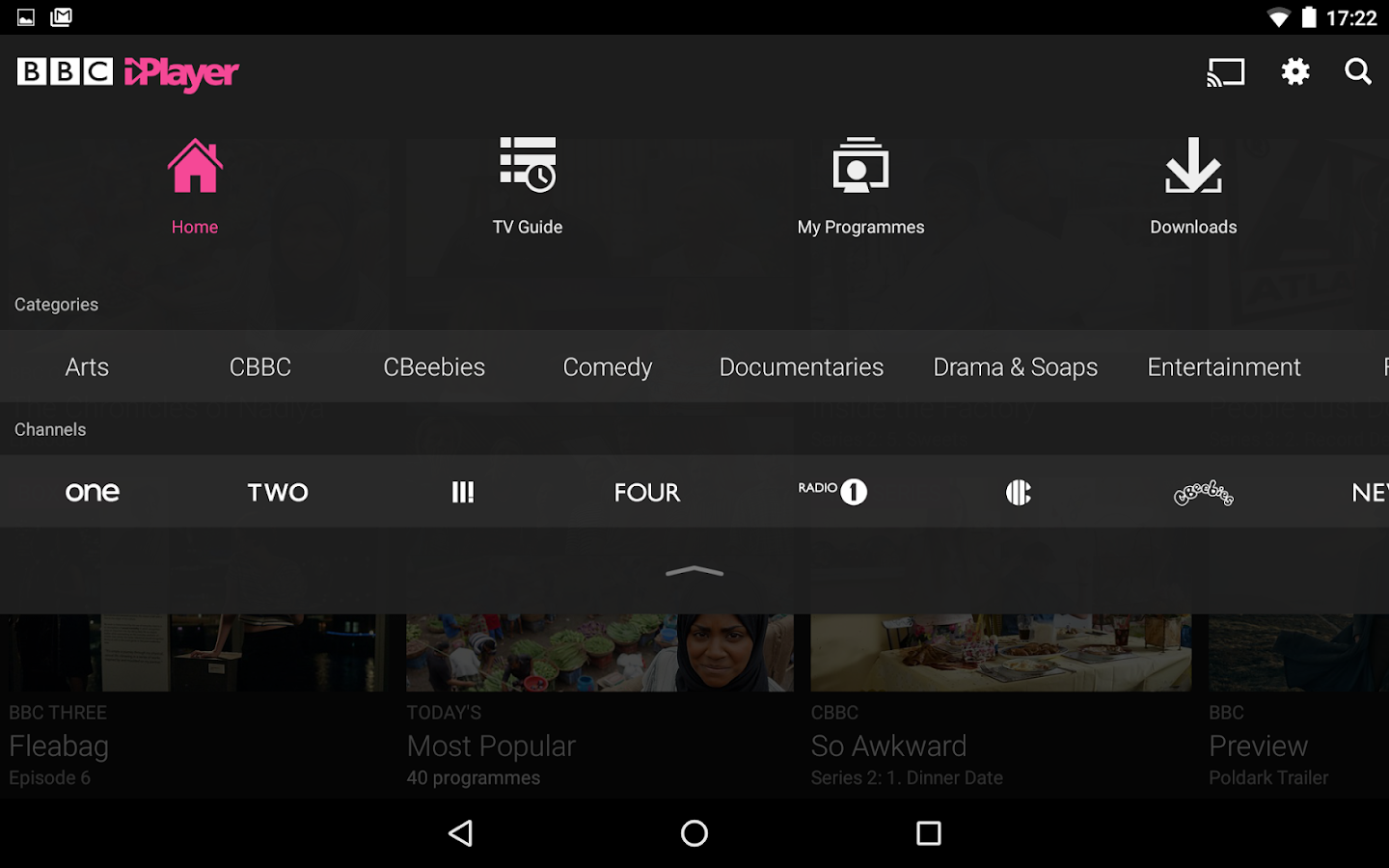Open the So Awkward programme thumbnail
This screenshot has height=868, width=1389.
1001,653
